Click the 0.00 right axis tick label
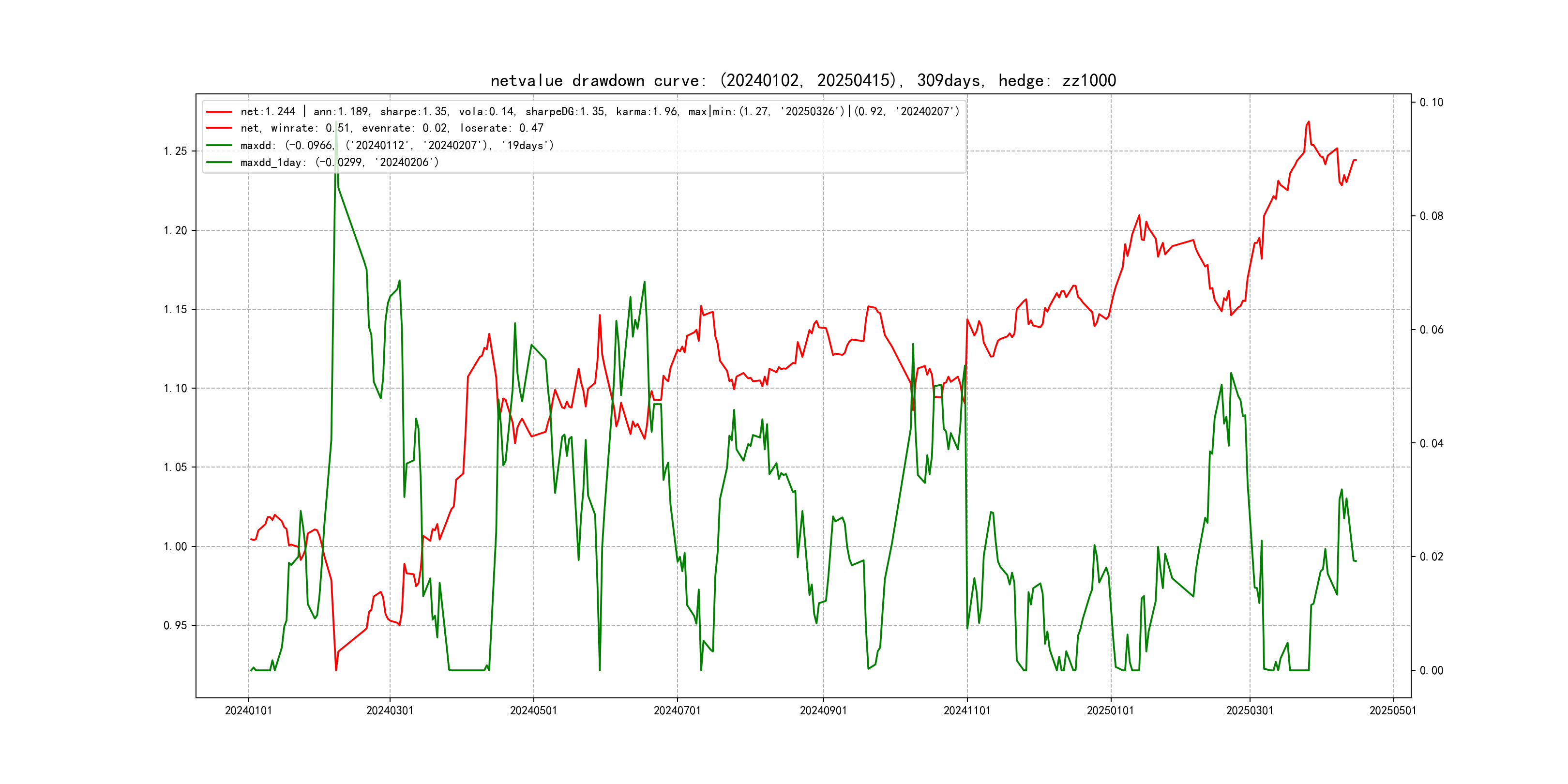Image resolution: width=1568 pixels, height=784 pixels. 1431,670
